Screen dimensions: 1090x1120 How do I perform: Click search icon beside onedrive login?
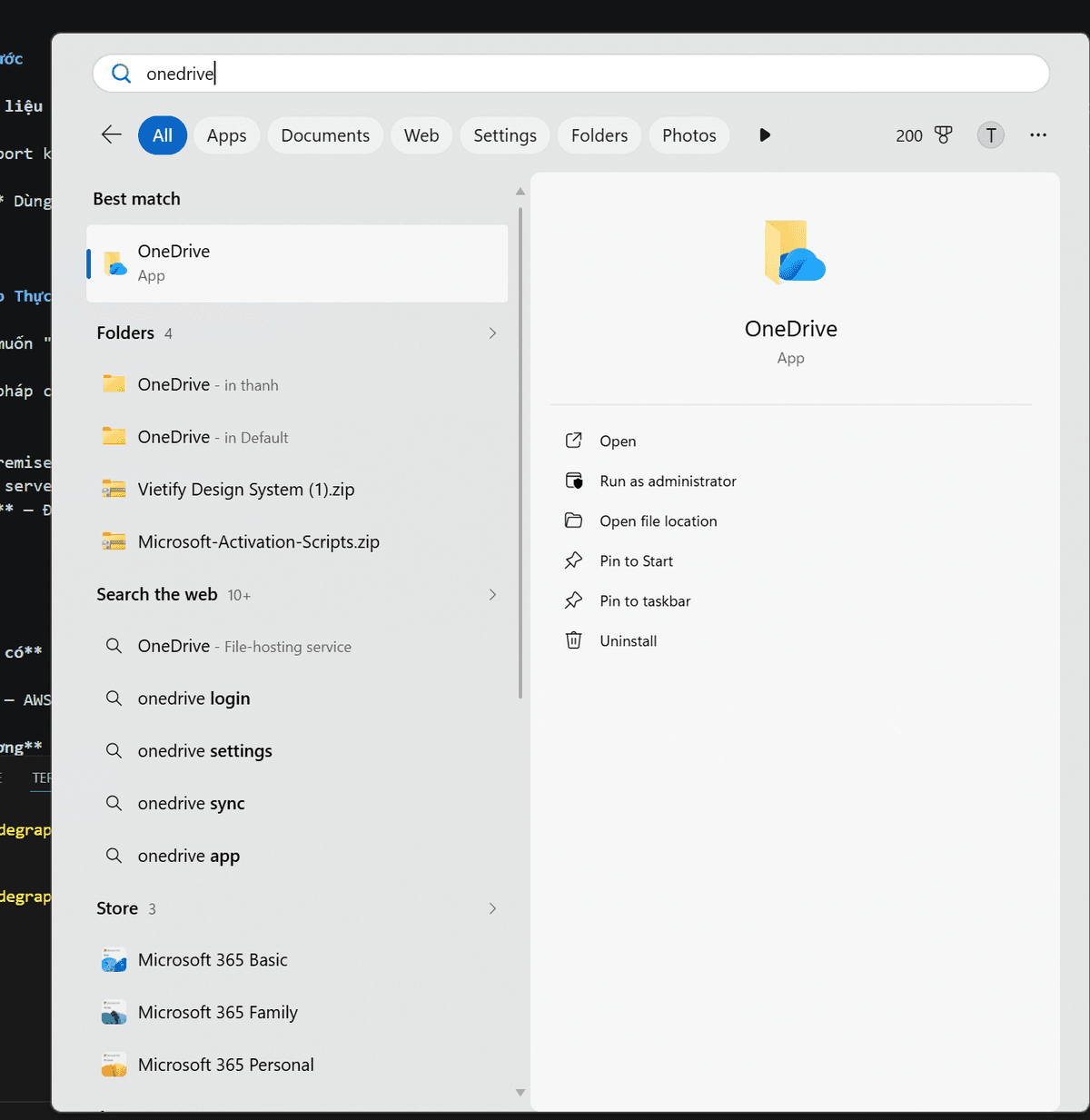coord(114,699)
